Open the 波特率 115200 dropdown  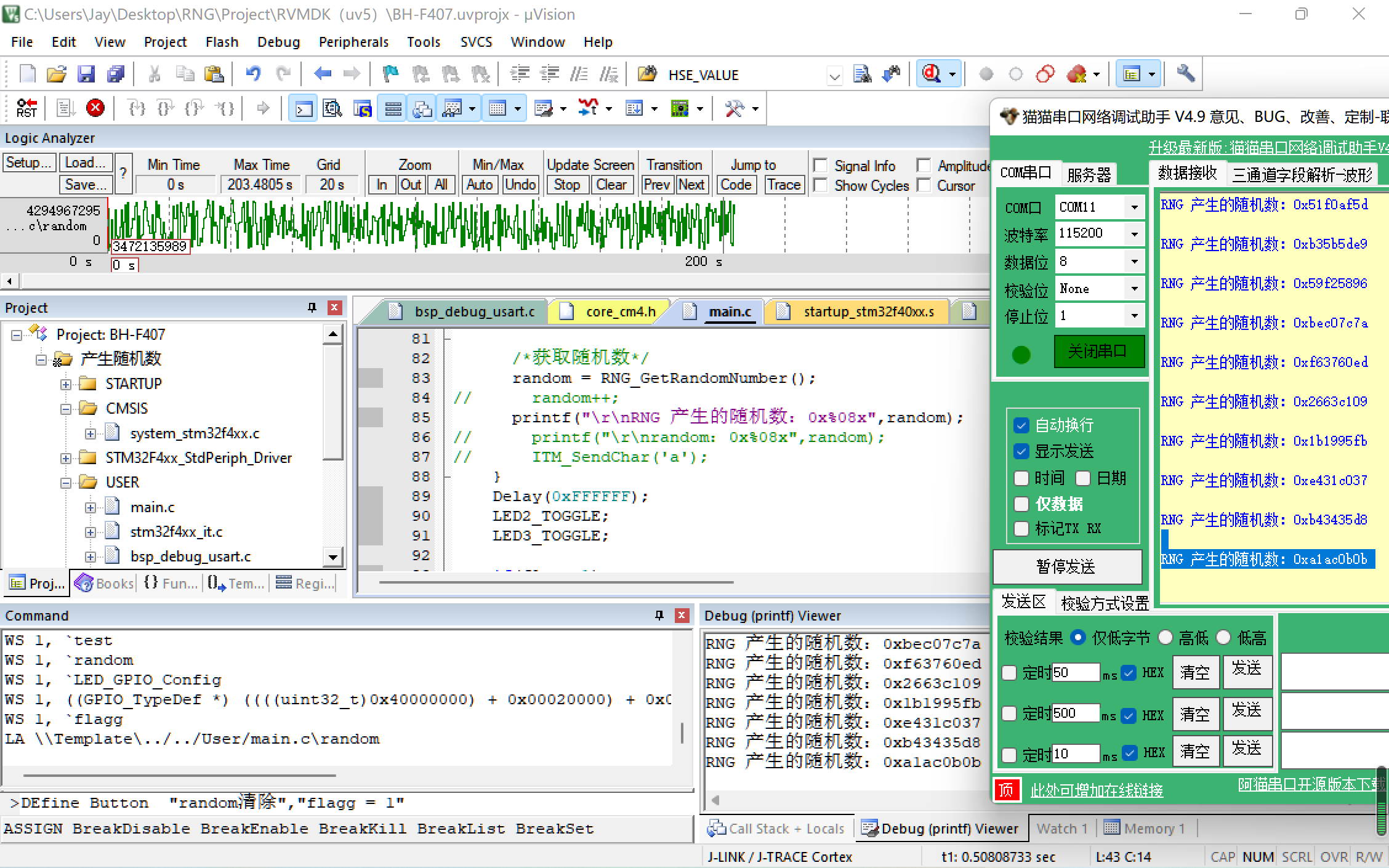1134,234
